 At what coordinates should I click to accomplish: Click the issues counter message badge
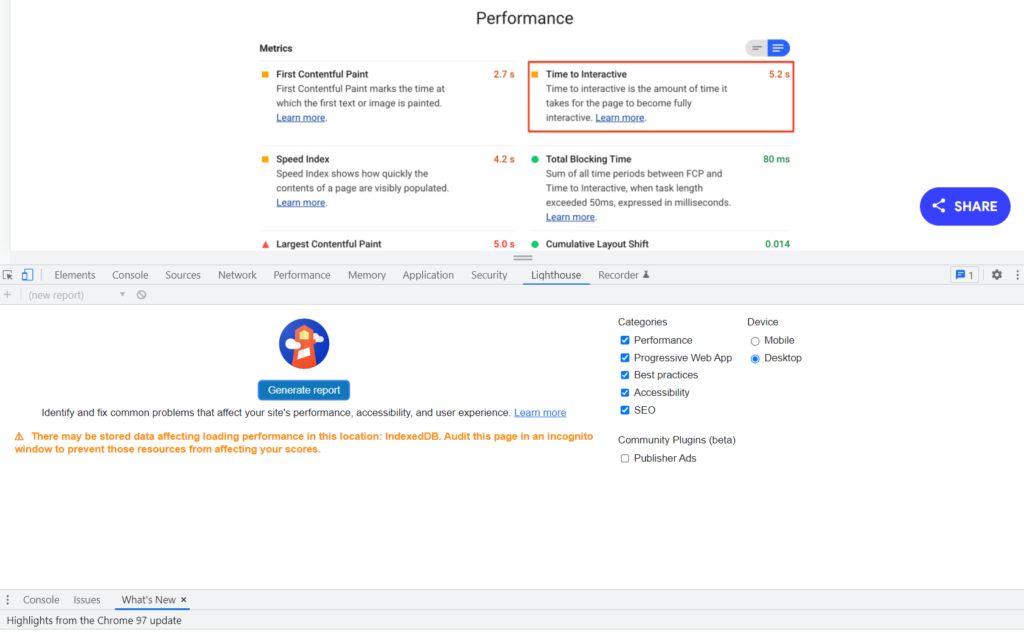point(964,275)
